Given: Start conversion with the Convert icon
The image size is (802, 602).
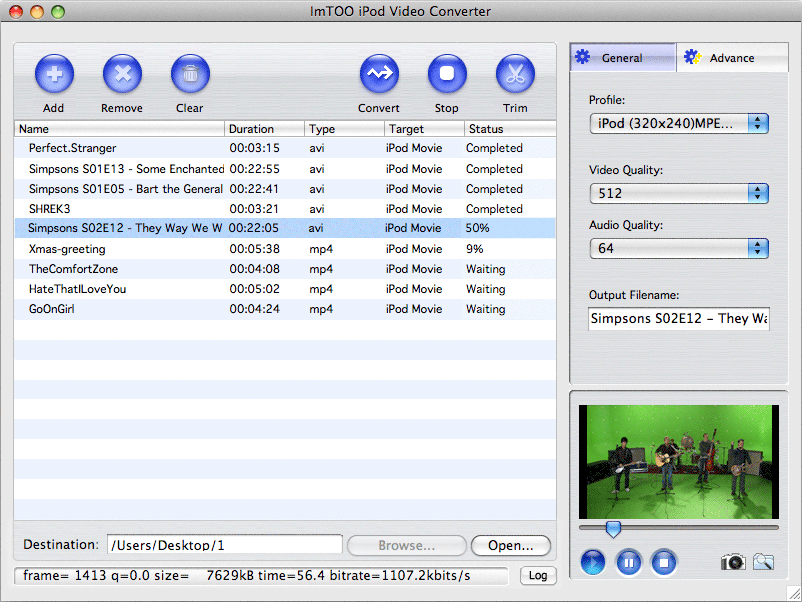Looking at the screenshot, I should 379,74.
